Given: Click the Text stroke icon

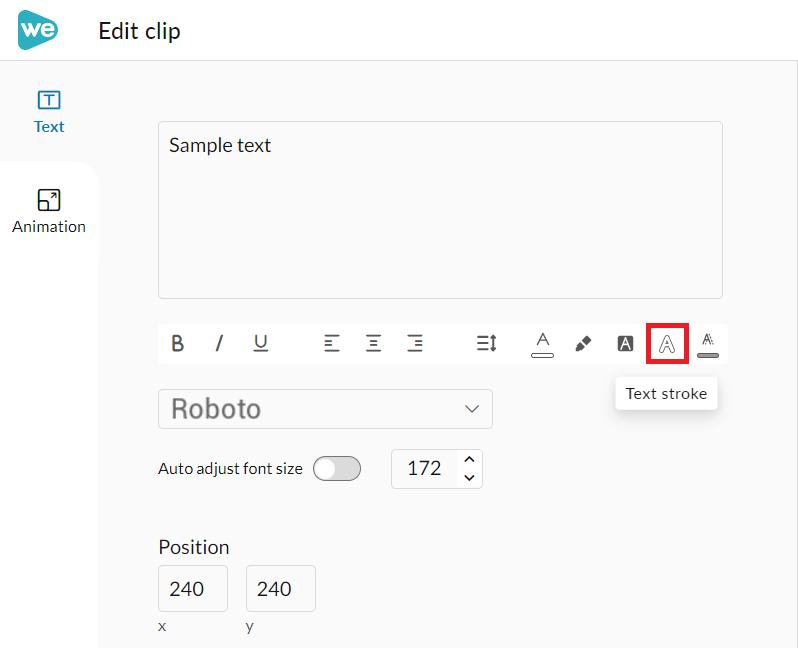Looking at the screenshot, I should pyautogui.click(x=667, y=343).
